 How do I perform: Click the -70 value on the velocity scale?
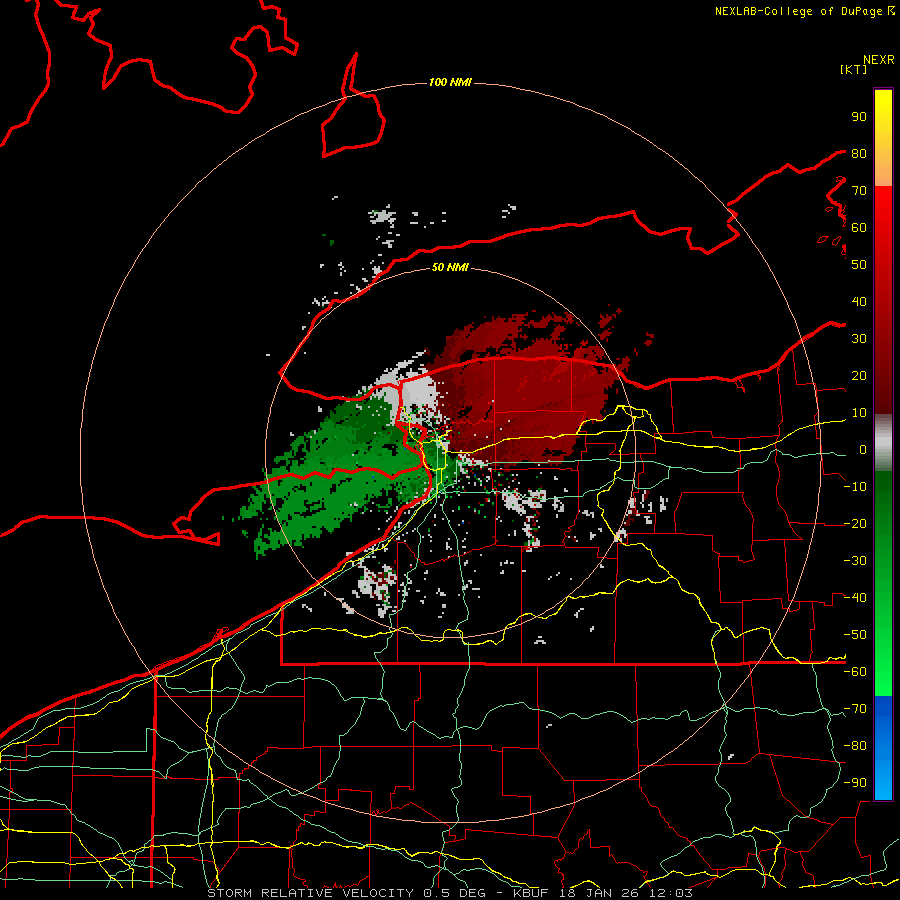click(855, 709)
